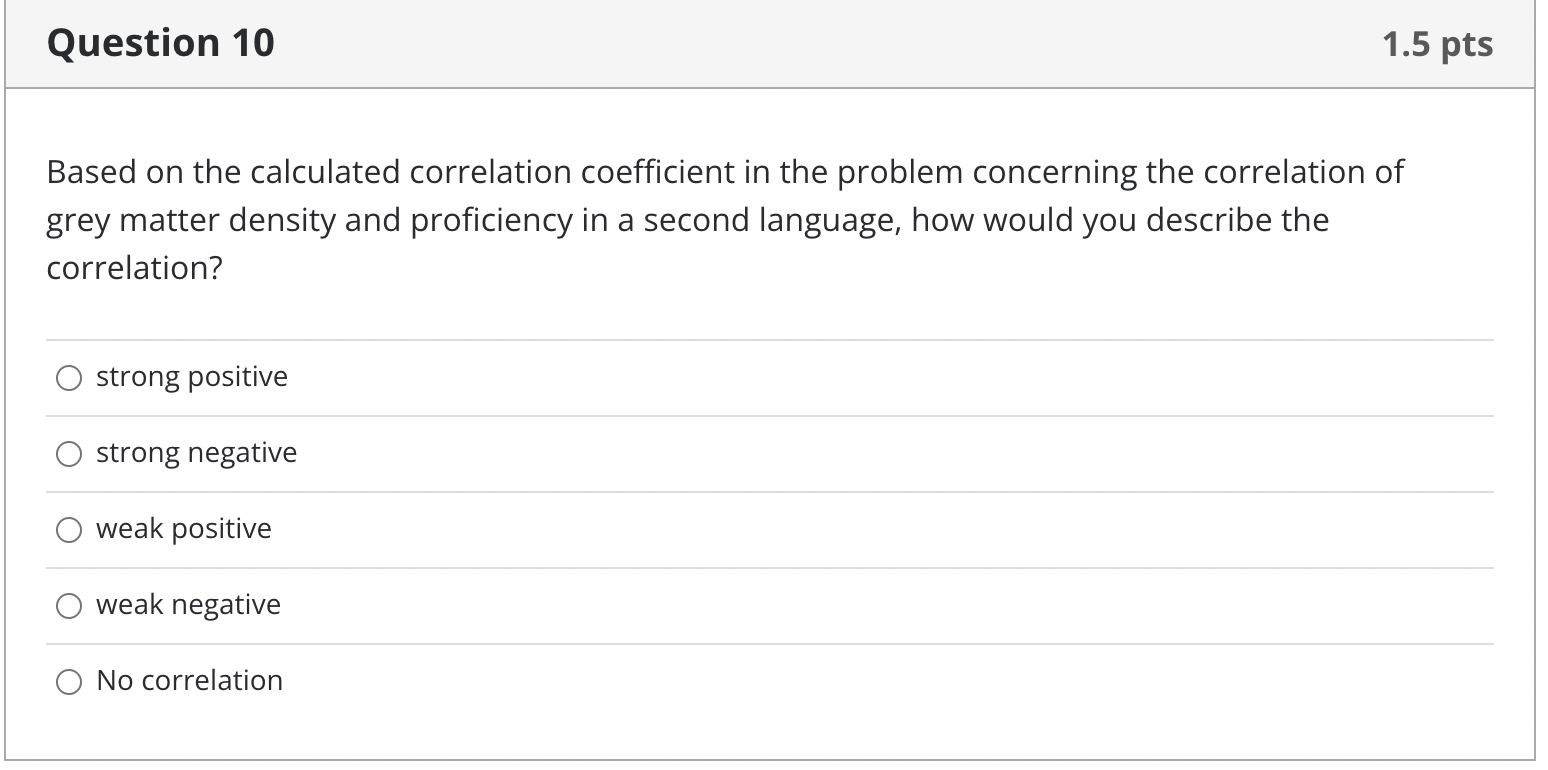Viewport: 1548px width, 770px height.
Task: Click the circle next to weak positive
Action: [68, 530]
